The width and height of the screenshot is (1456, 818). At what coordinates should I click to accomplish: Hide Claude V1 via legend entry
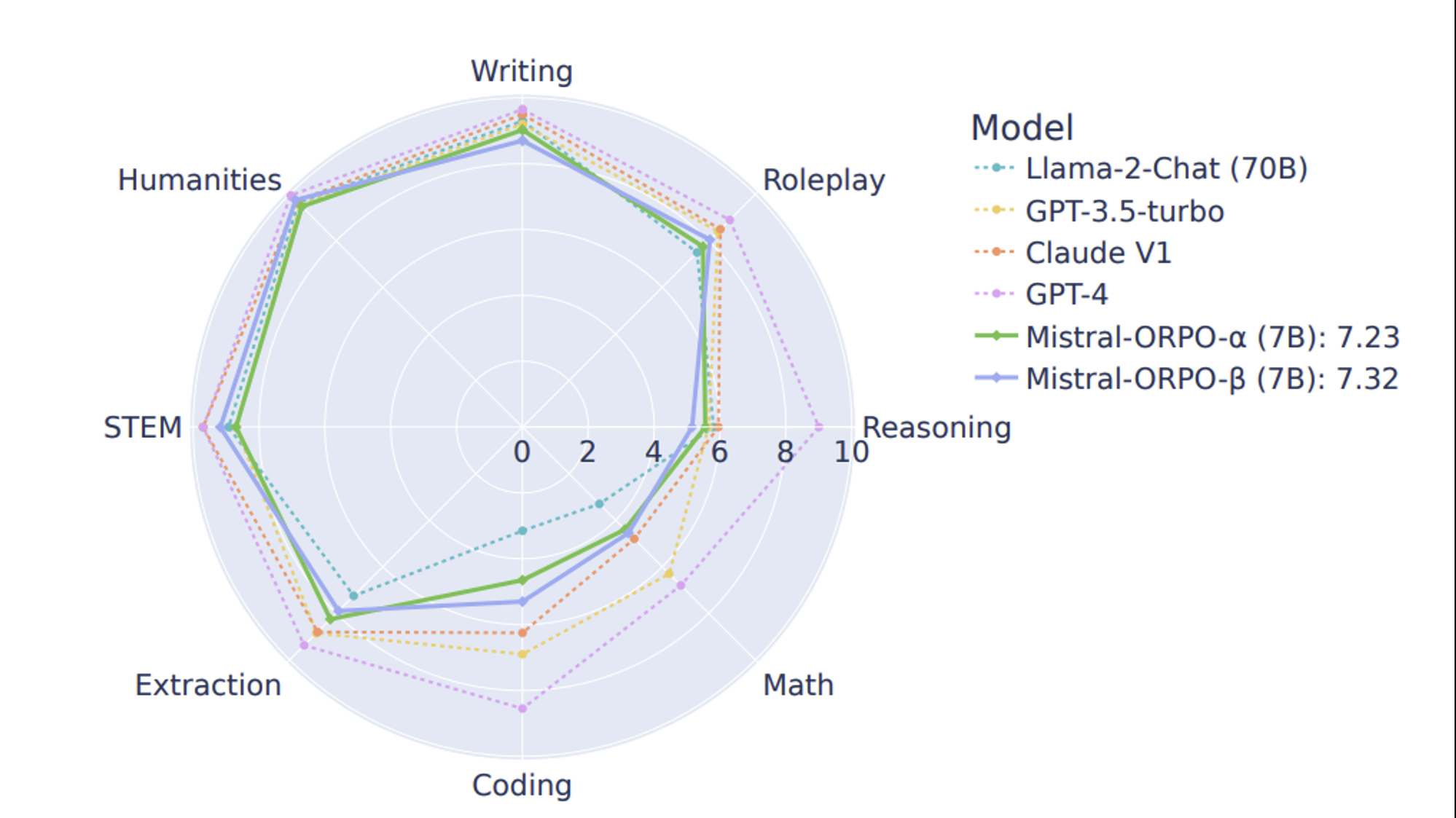pyautogui.click(x=1073, y=253)
